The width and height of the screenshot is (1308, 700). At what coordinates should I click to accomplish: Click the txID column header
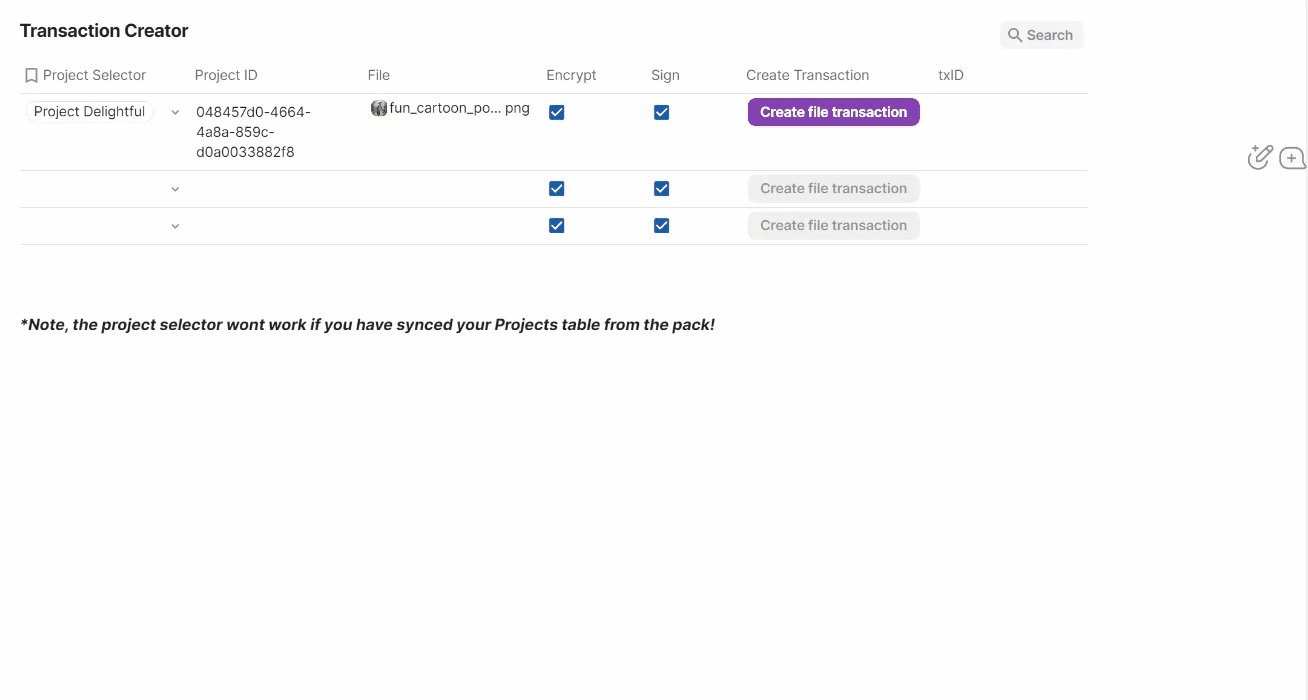click(950, 75)
